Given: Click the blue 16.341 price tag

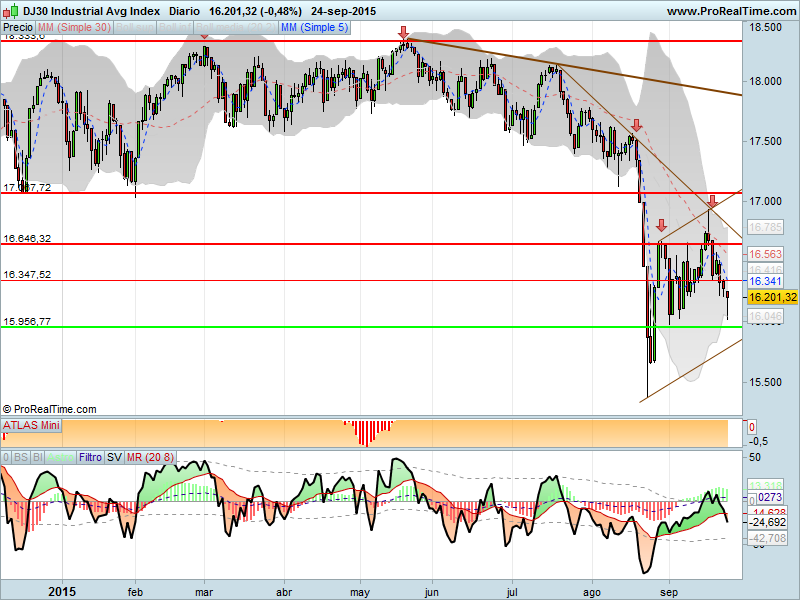Looking at the screenshot, I should point(765,281).
